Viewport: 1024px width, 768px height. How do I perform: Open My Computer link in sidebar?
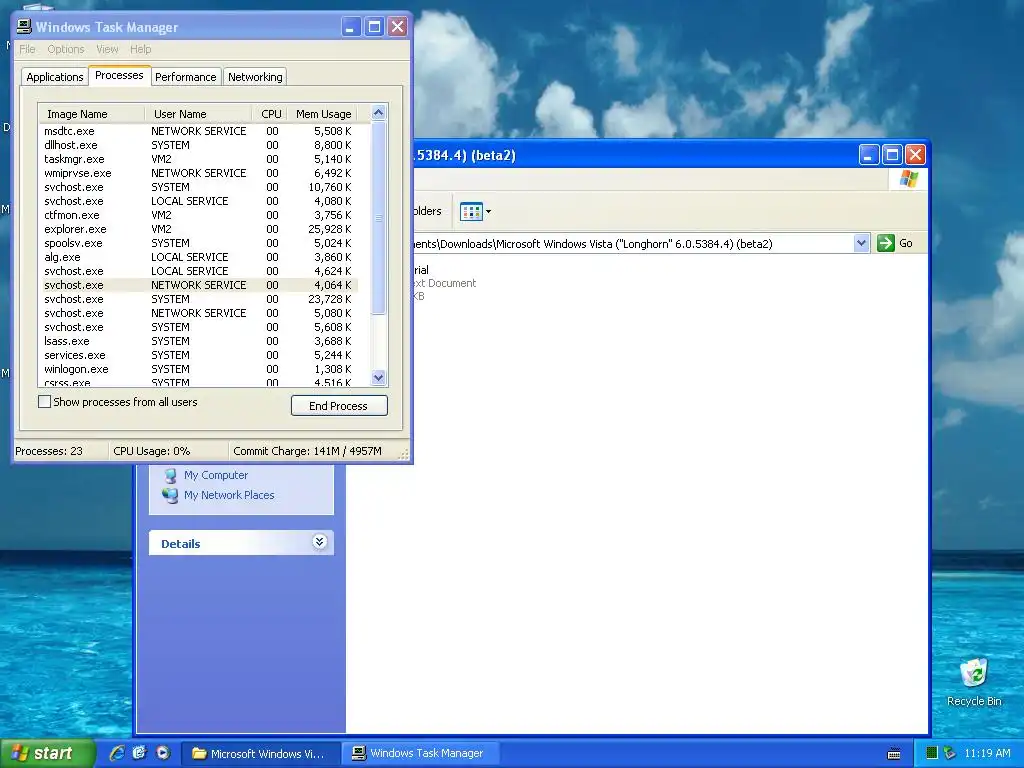click(x=216, y=475)
